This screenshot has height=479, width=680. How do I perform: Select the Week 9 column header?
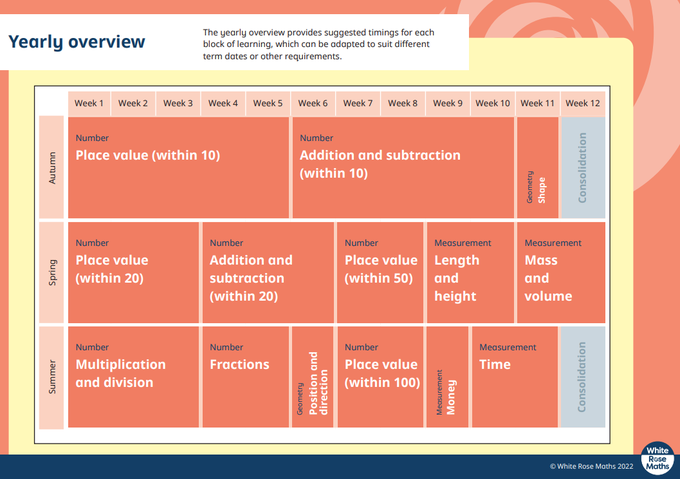click(x=448, y=103)
